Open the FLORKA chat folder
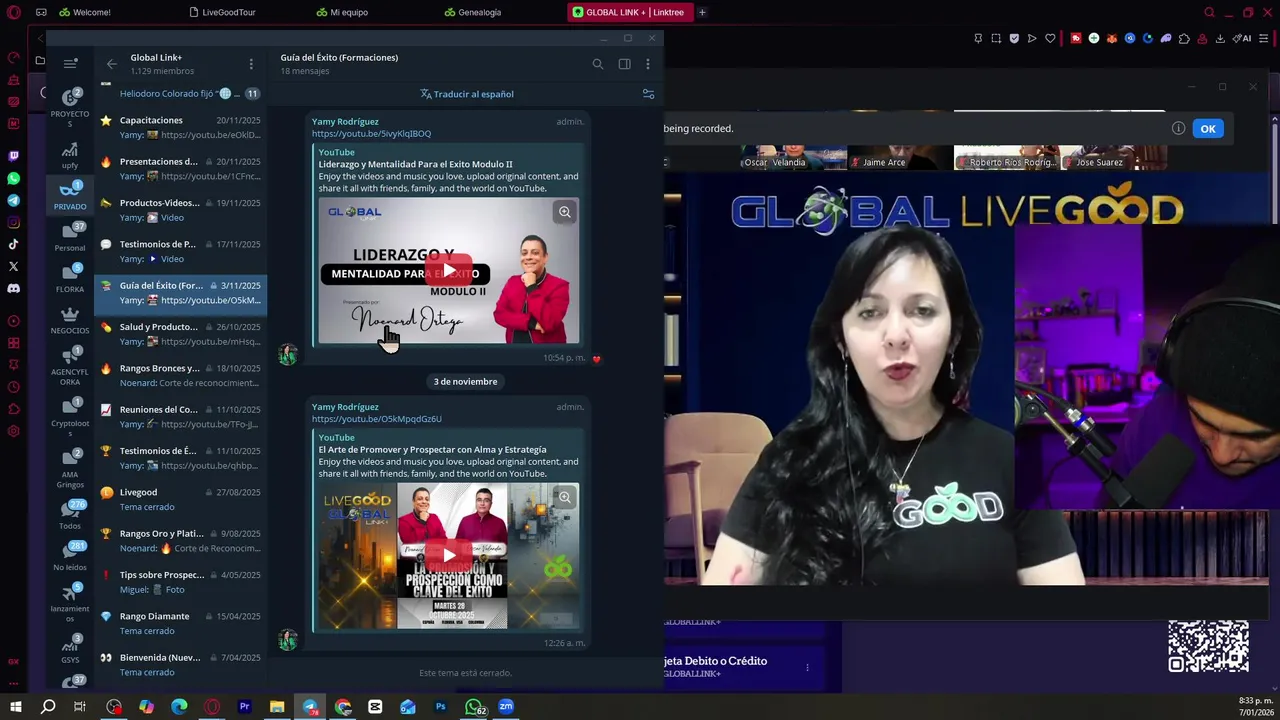1280x720 pixels. pyautogui.click(x=70, y=279)
